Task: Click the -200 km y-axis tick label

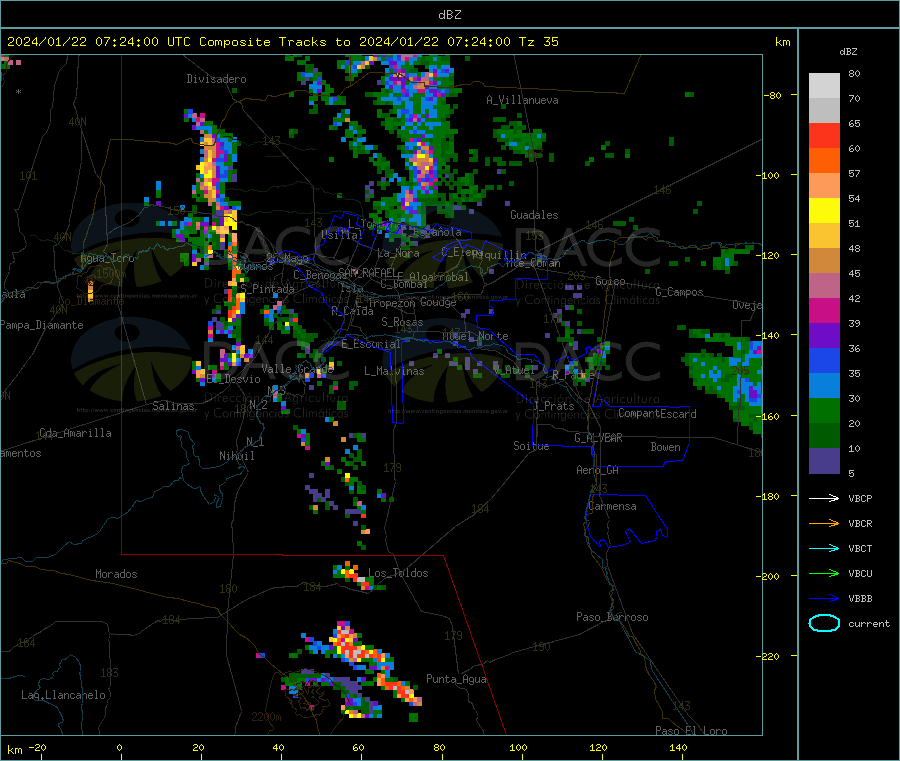Action: (x=770, y=576)
